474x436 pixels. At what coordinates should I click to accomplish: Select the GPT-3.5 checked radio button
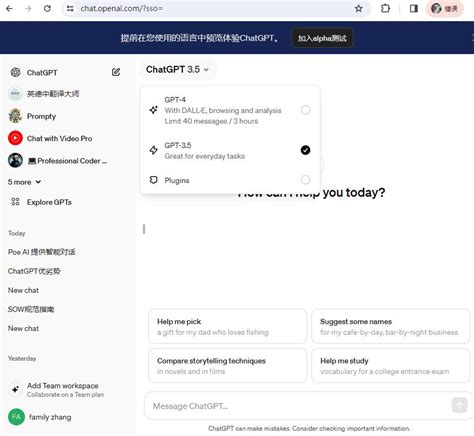point(305,150)
